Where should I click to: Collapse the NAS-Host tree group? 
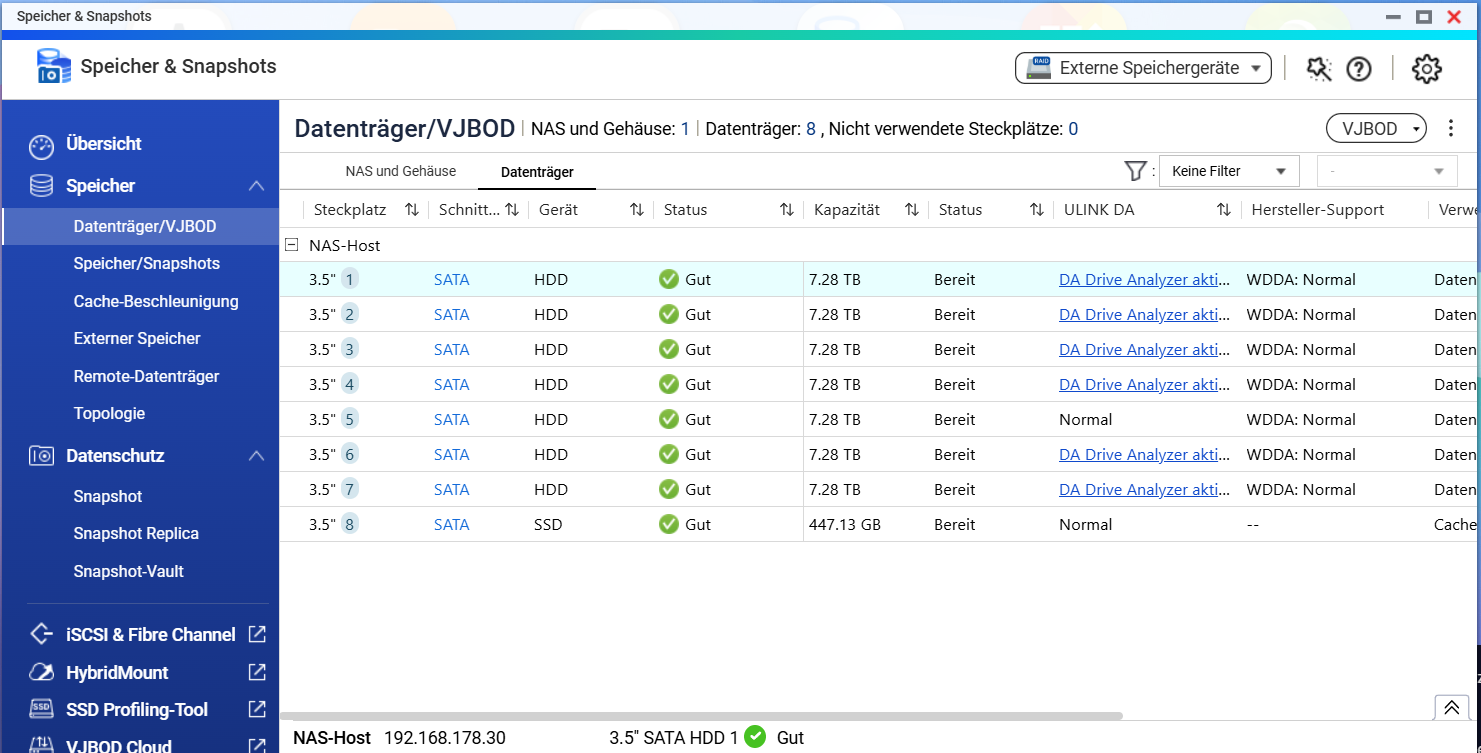coord(292,245)
